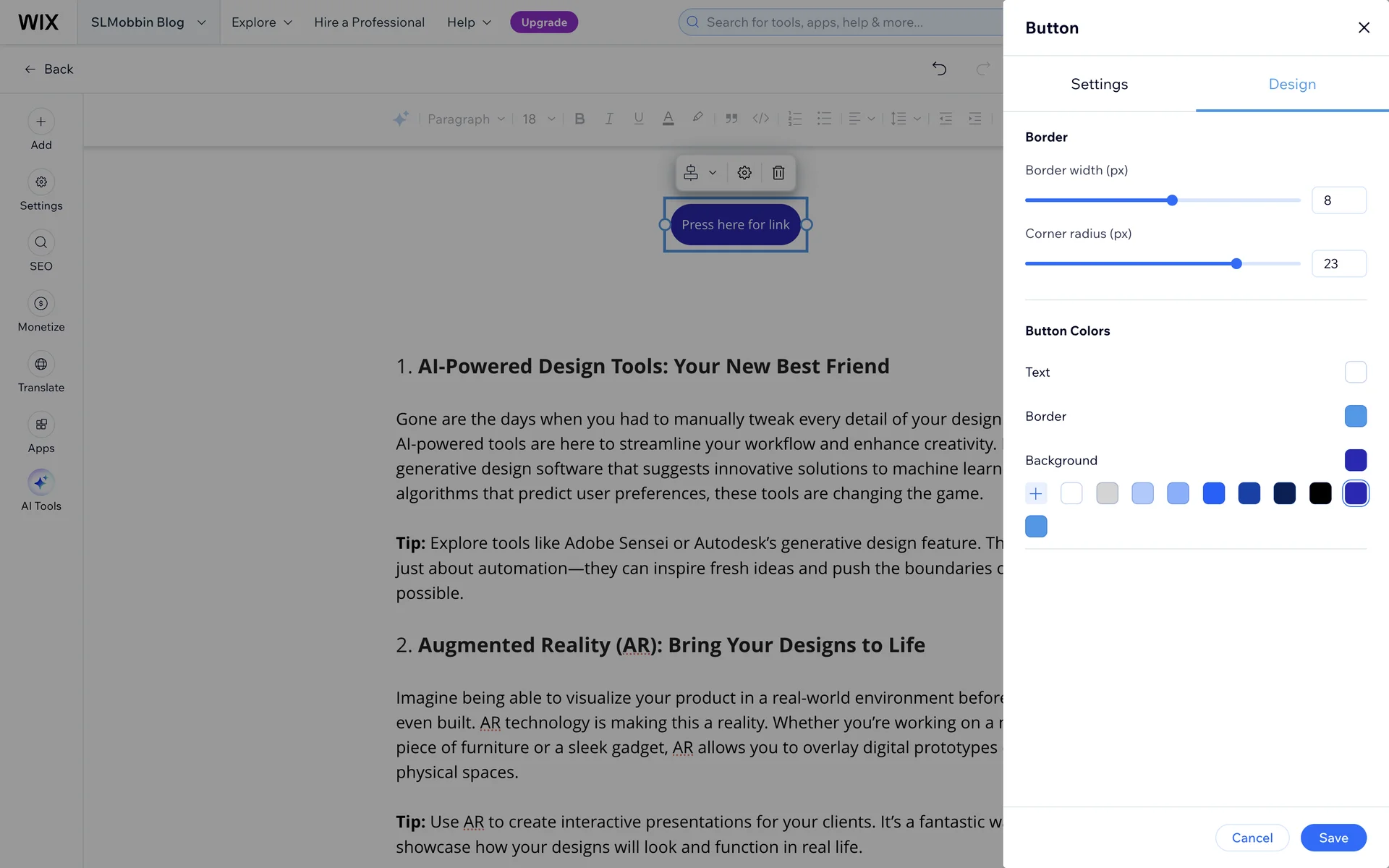Expand the Explore menu

click(x=262, y=22)
